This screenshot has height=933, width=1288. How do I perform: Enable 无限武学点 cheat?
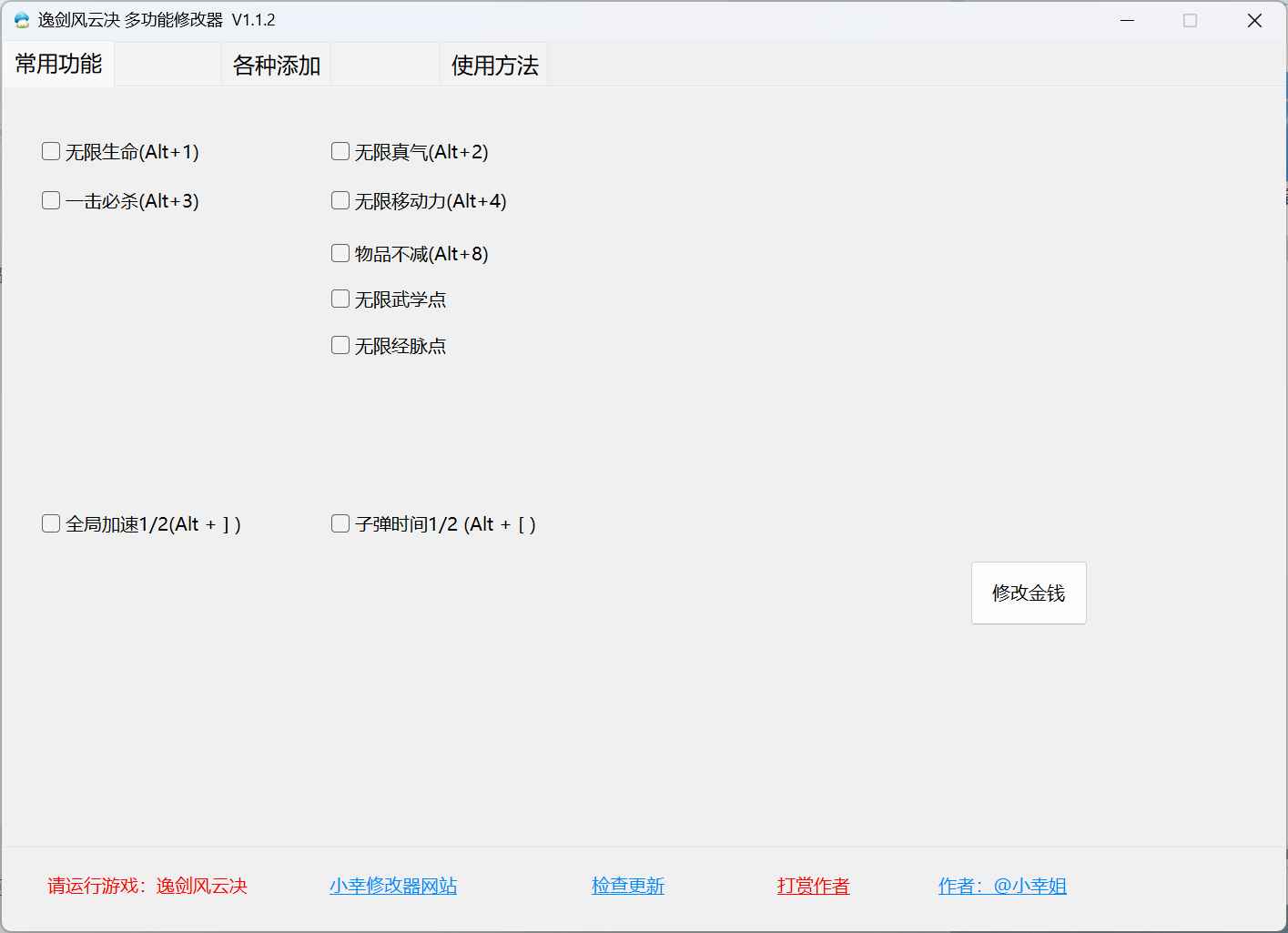(340, 299)
